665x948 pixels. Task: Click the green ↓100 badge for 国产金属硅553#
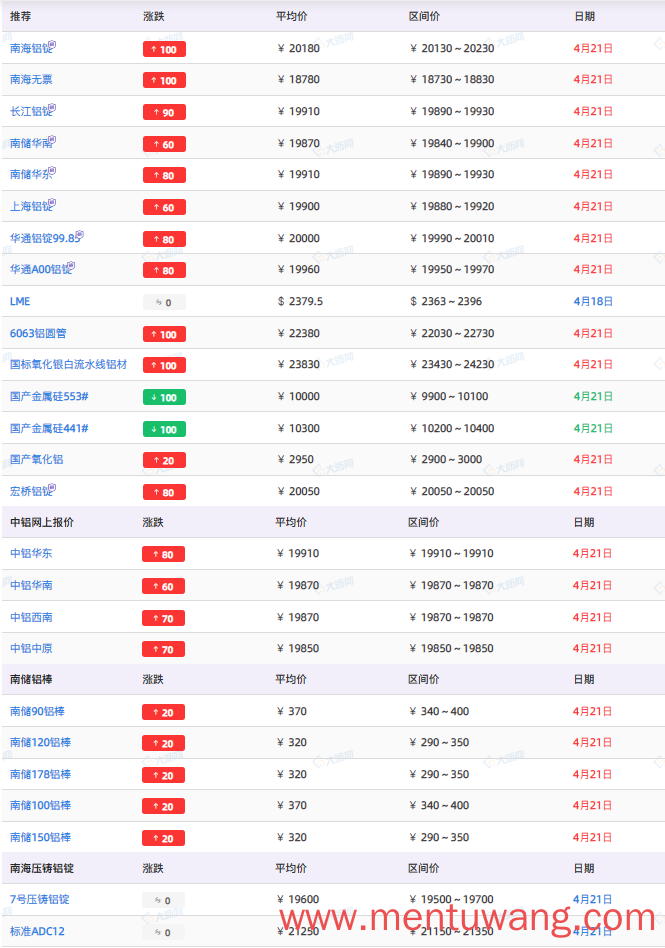point(164,397)
